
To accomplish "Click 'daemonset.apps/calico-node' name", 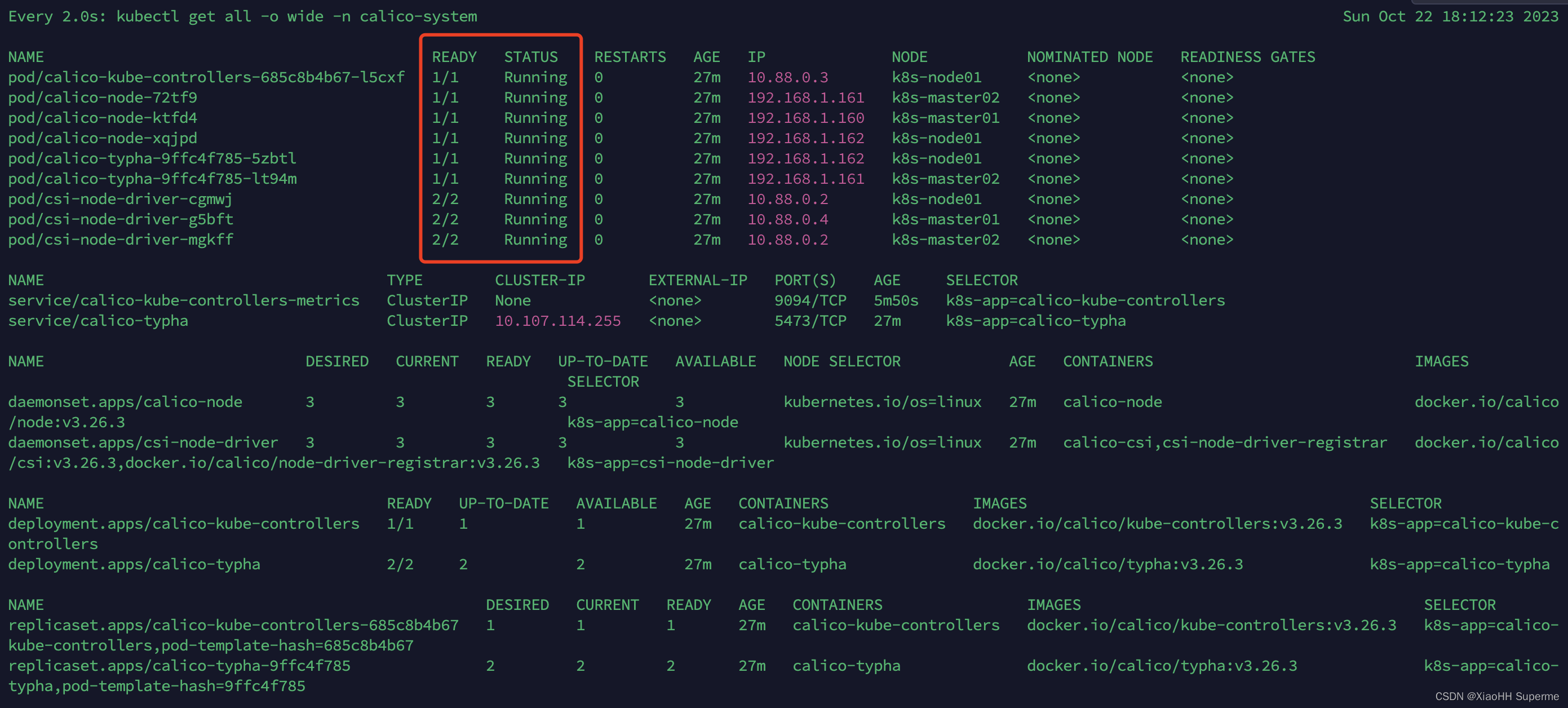I will click(125, 402).
